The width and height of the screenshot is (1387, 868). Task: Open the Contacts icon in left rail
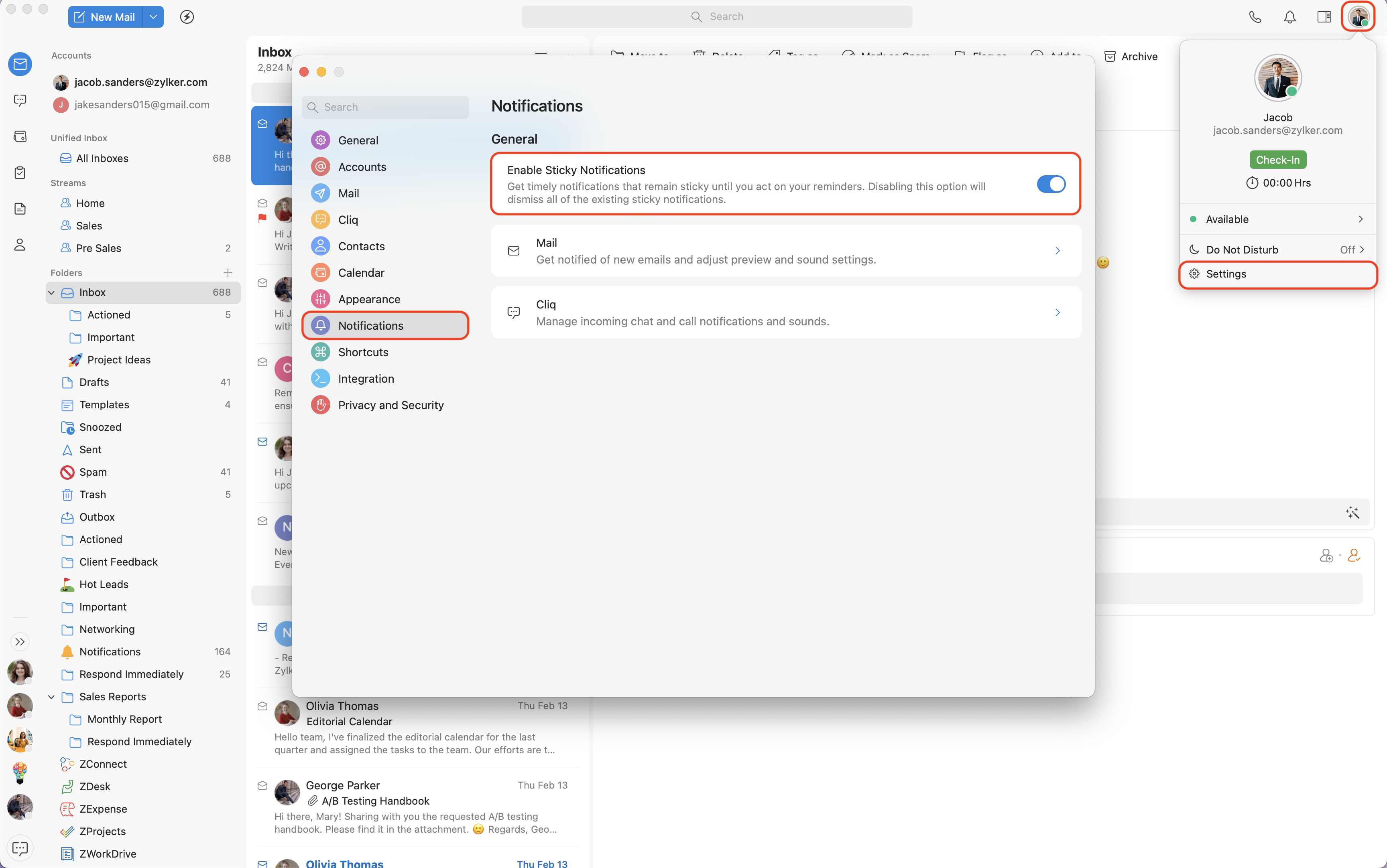(20, 245)
